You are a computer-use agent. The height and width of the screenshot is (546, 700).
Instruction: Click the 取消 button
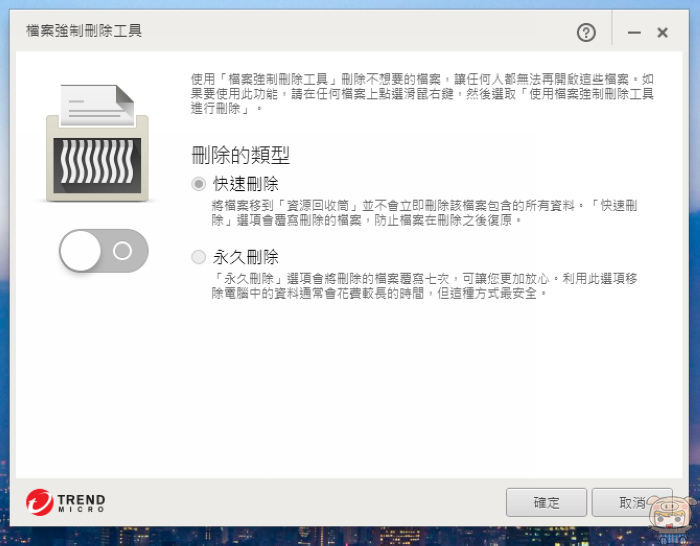[x=632, y=502]
